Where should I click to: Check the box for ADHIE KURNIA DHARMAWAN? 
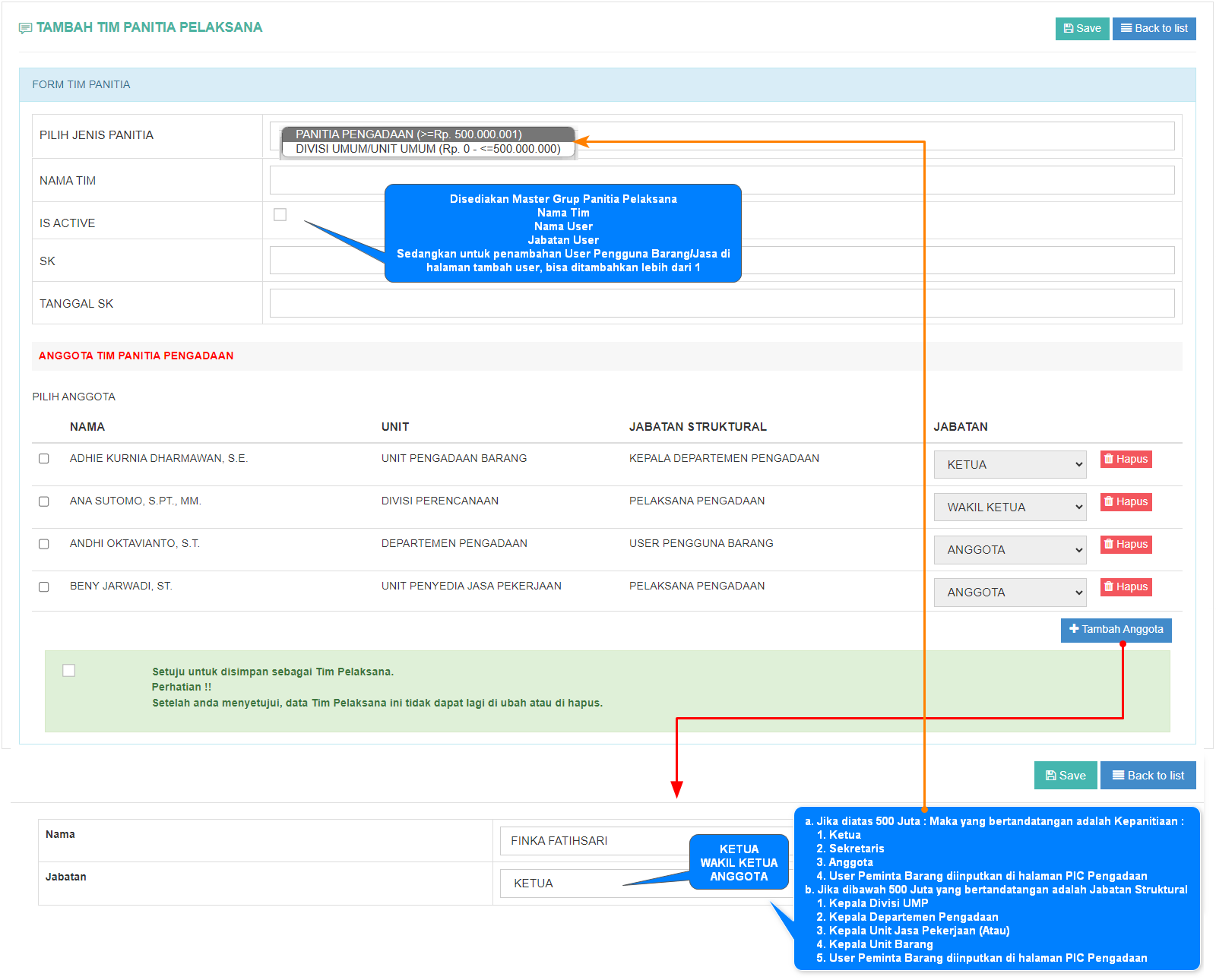[44, 459]
